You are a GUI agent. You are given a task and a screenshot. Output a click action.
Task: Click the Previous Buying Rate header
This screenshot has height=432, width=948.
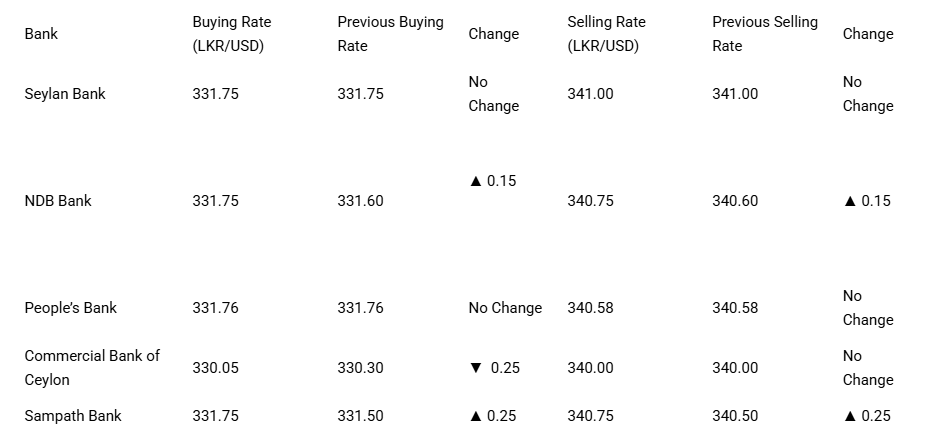(391, 34)
